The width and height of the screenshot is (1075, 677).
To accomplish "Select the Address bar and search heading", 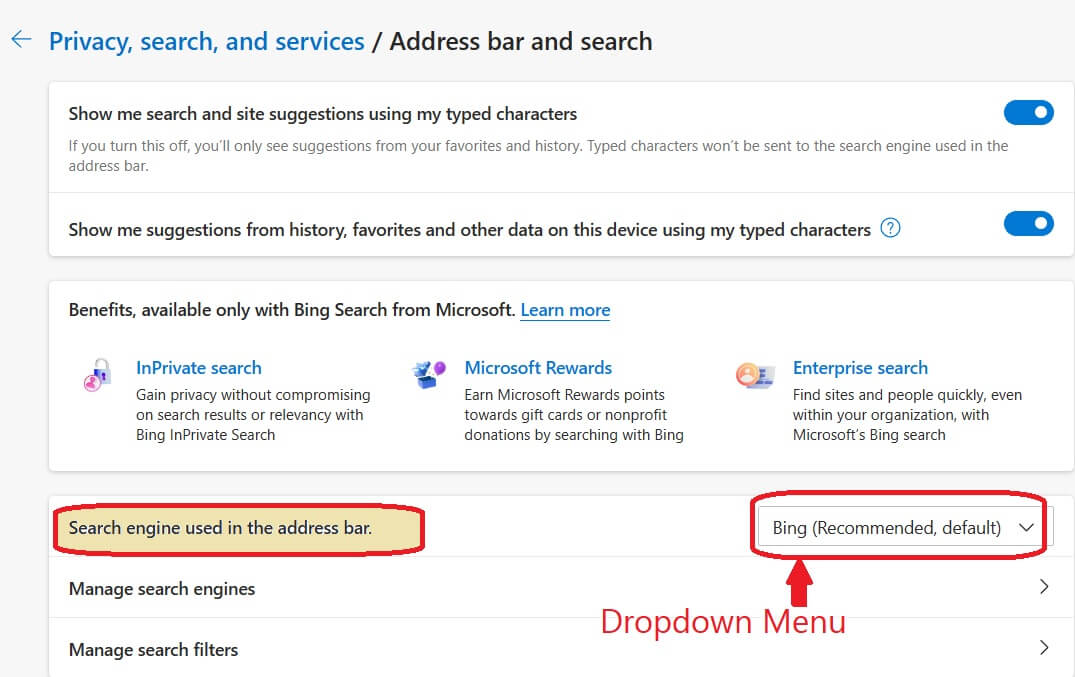I will (520, 42).
